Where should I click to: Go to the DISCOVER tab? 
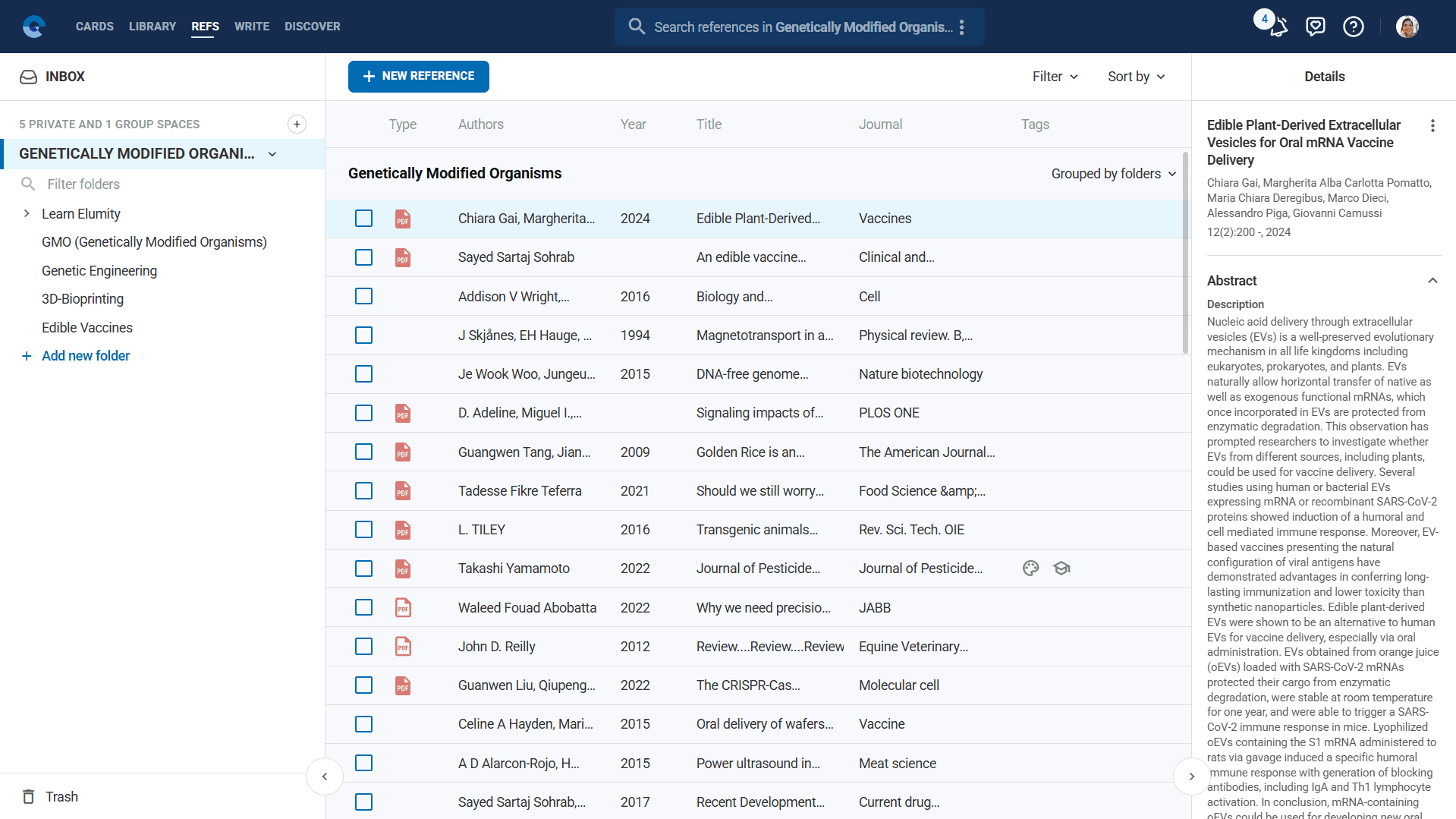pyautogui.click(x=312, y=27)
